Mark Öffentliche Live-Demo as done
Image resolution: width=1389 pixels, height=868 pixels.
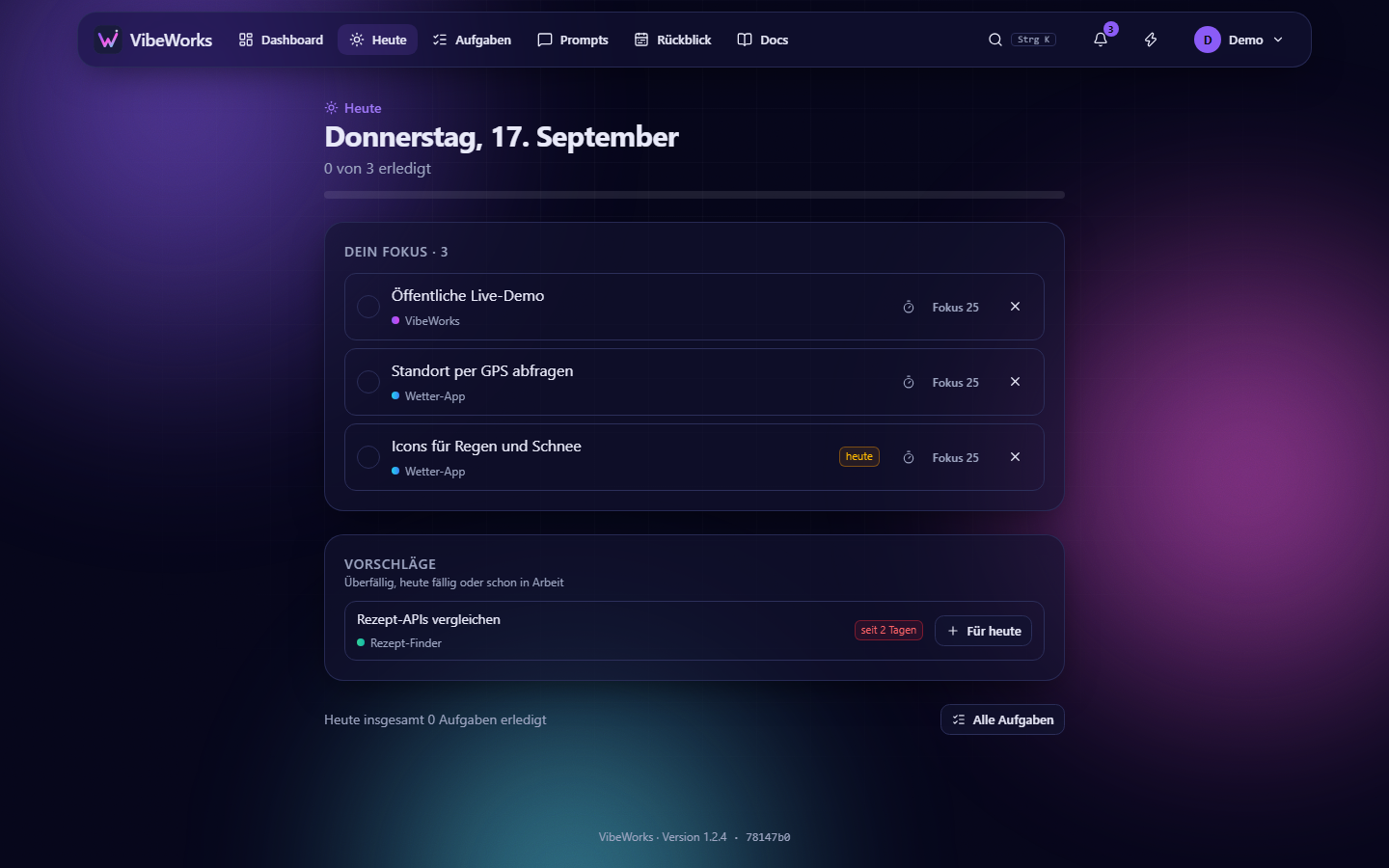coord(368,307)
